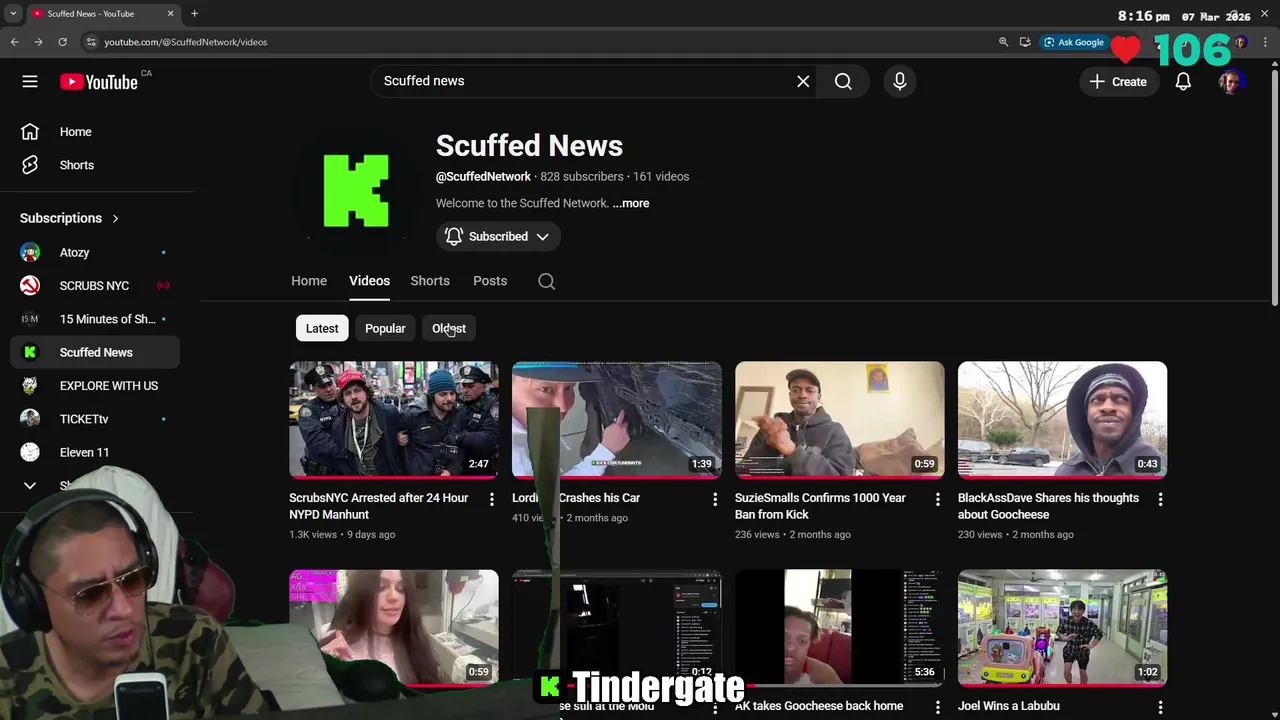Image resolution: width=1280 pixels, height=720 pixels.
Task: Open EXPLORE WITH US subscription
Action: click(96, 386)
